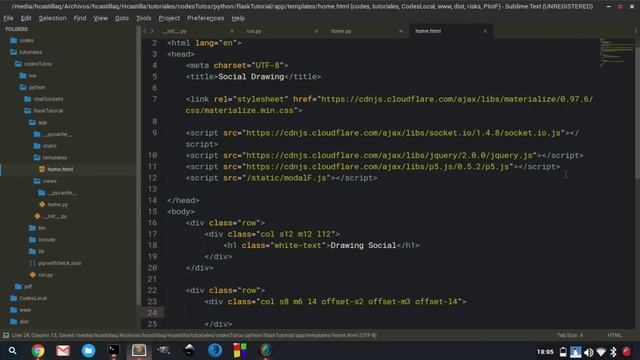This screenshot has width=640, height=360.
Task: Click the Bluetooth icon in system tray
Action: coord(613,352)
